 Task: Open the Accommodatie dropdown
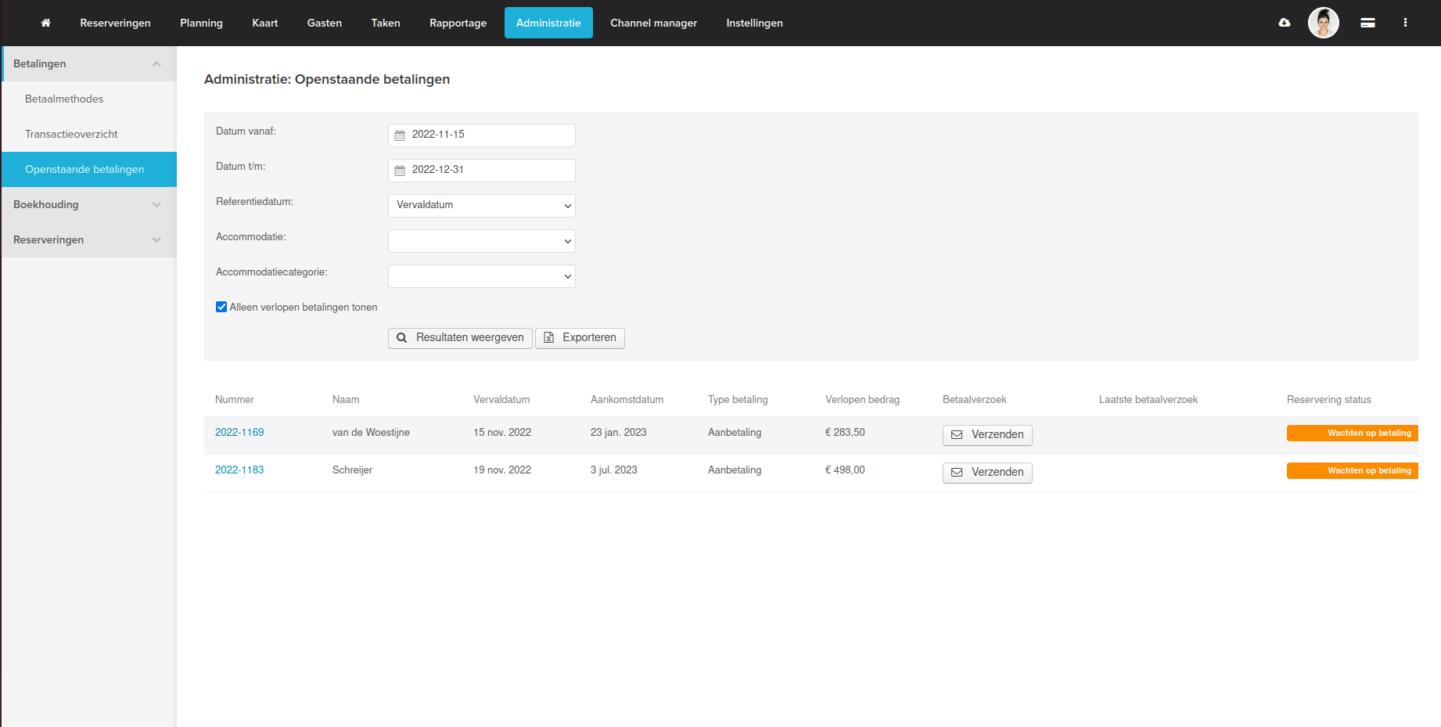481,241
